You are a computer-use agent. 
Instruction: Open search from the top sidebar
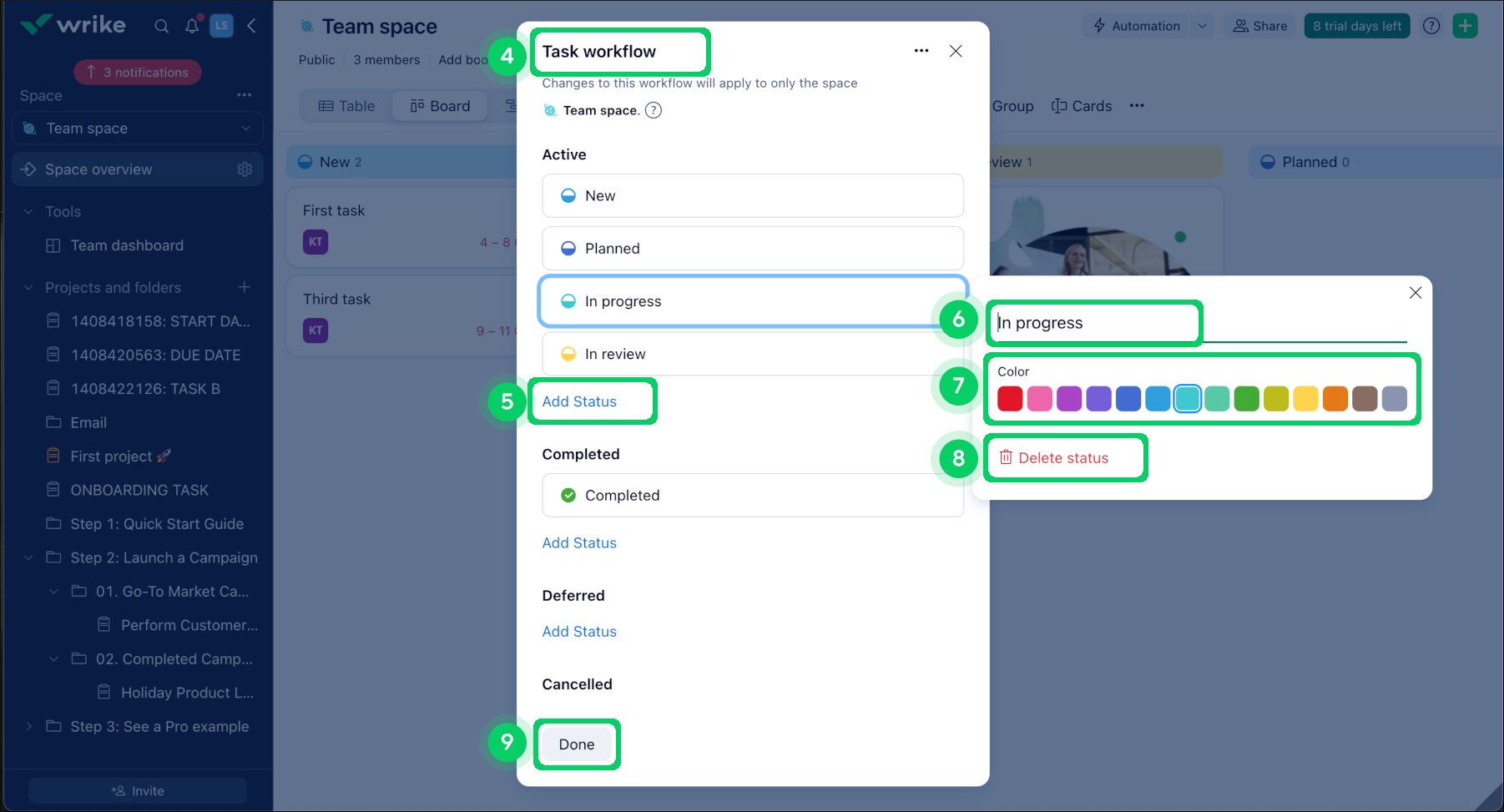161,26
